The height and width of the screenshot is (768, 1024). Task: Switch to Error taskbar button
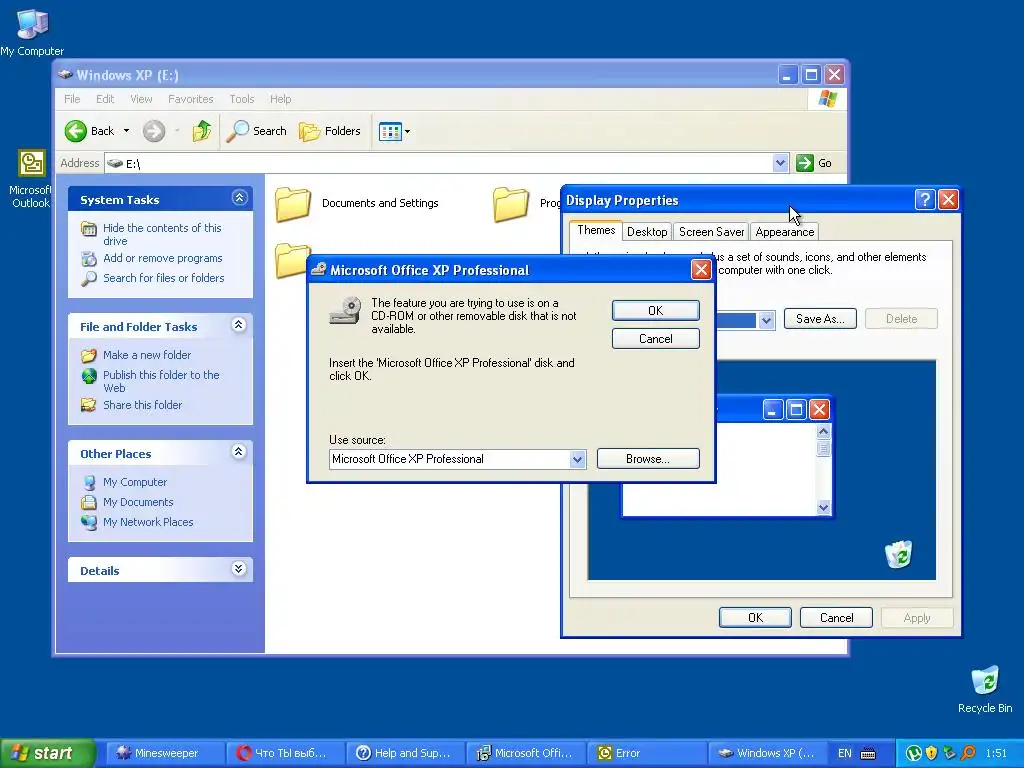pos(647,753)
